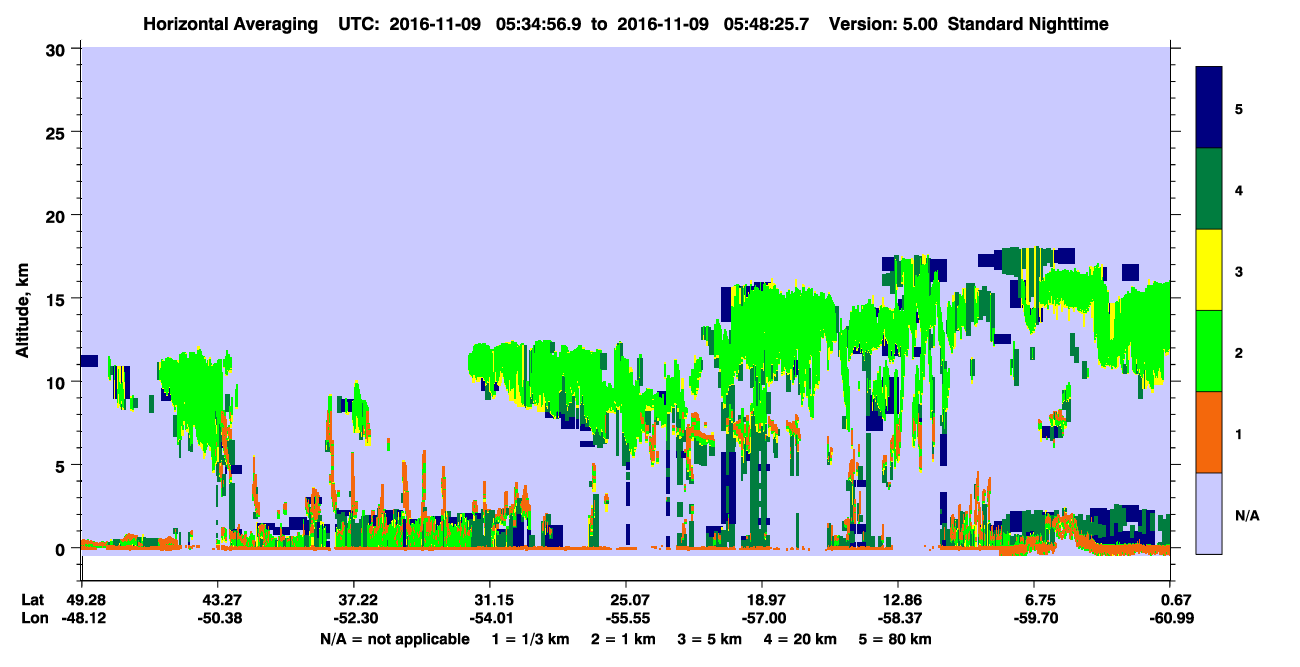This screenshot has width=1300, height=667.
Task: Click the yellow colorbar segment labeled 3
Action: point(1209,270)
